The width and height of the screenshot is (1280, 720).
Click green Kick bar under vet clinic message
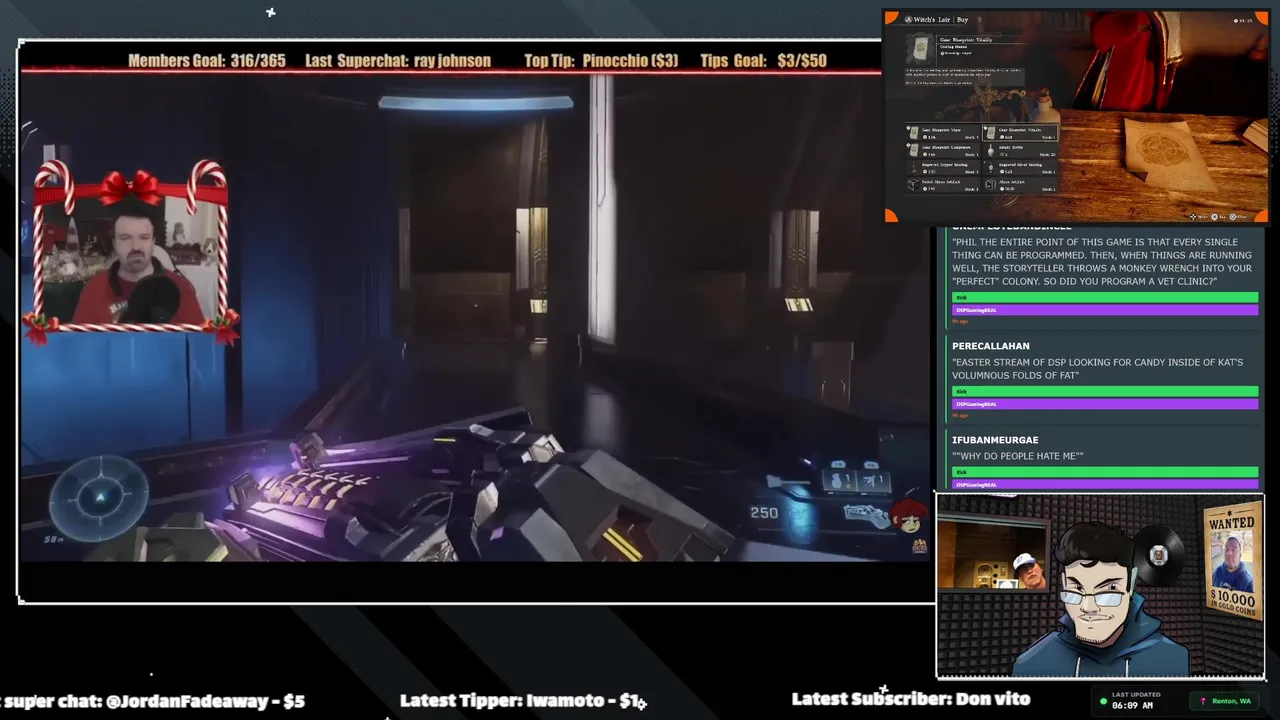pos(1105,297)
